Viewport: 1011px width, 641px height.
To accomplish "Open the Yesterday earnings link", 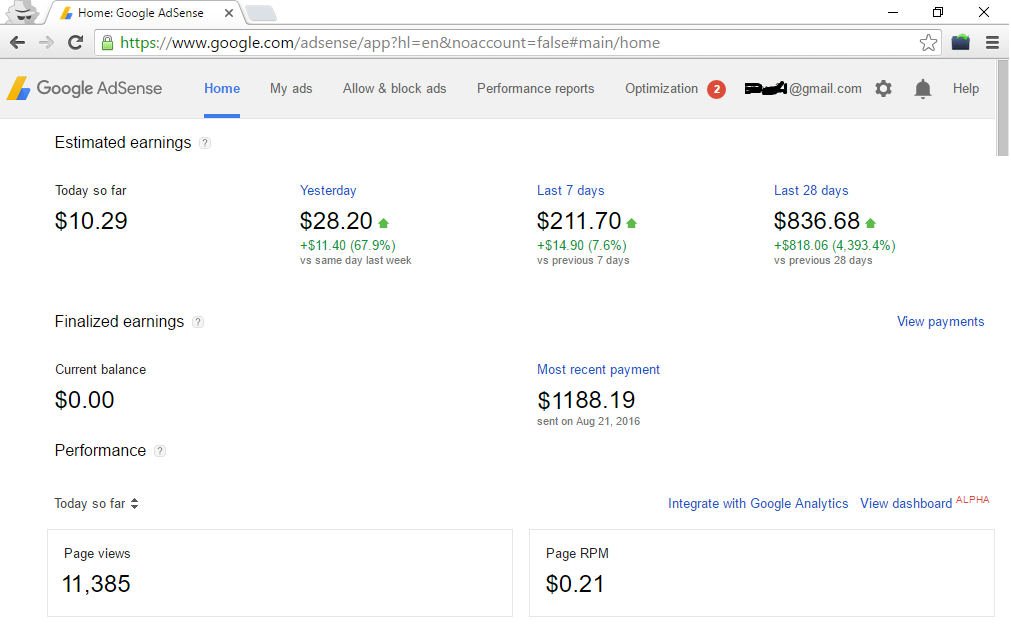I will pyautogui.click(x=328, y=191).
